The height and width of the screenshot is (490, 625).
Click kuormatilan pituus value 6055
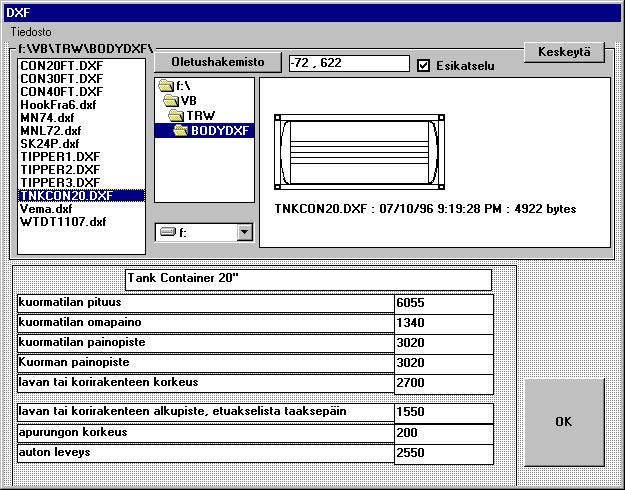tap(444, 303)
